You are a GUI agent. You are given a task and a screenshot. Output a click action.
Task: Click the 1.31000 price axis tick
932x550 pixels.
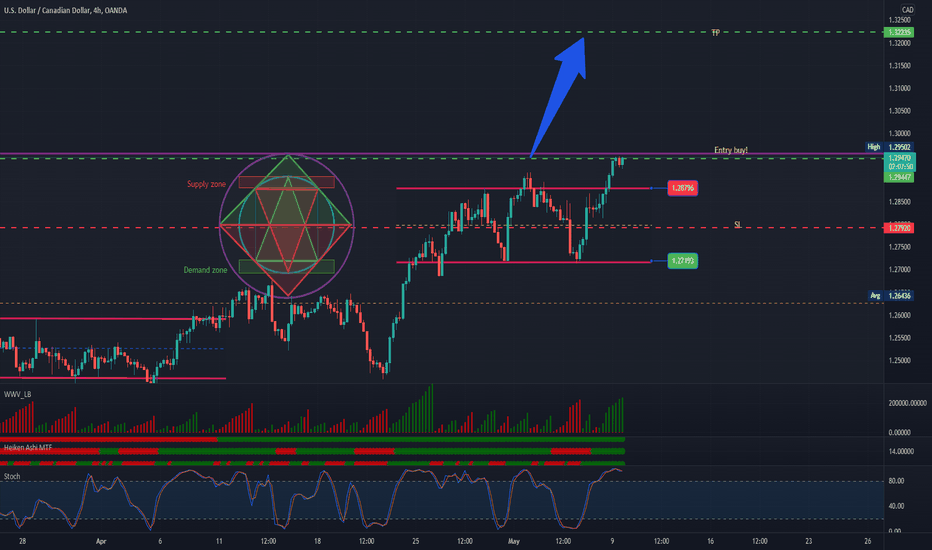point(899,89)
